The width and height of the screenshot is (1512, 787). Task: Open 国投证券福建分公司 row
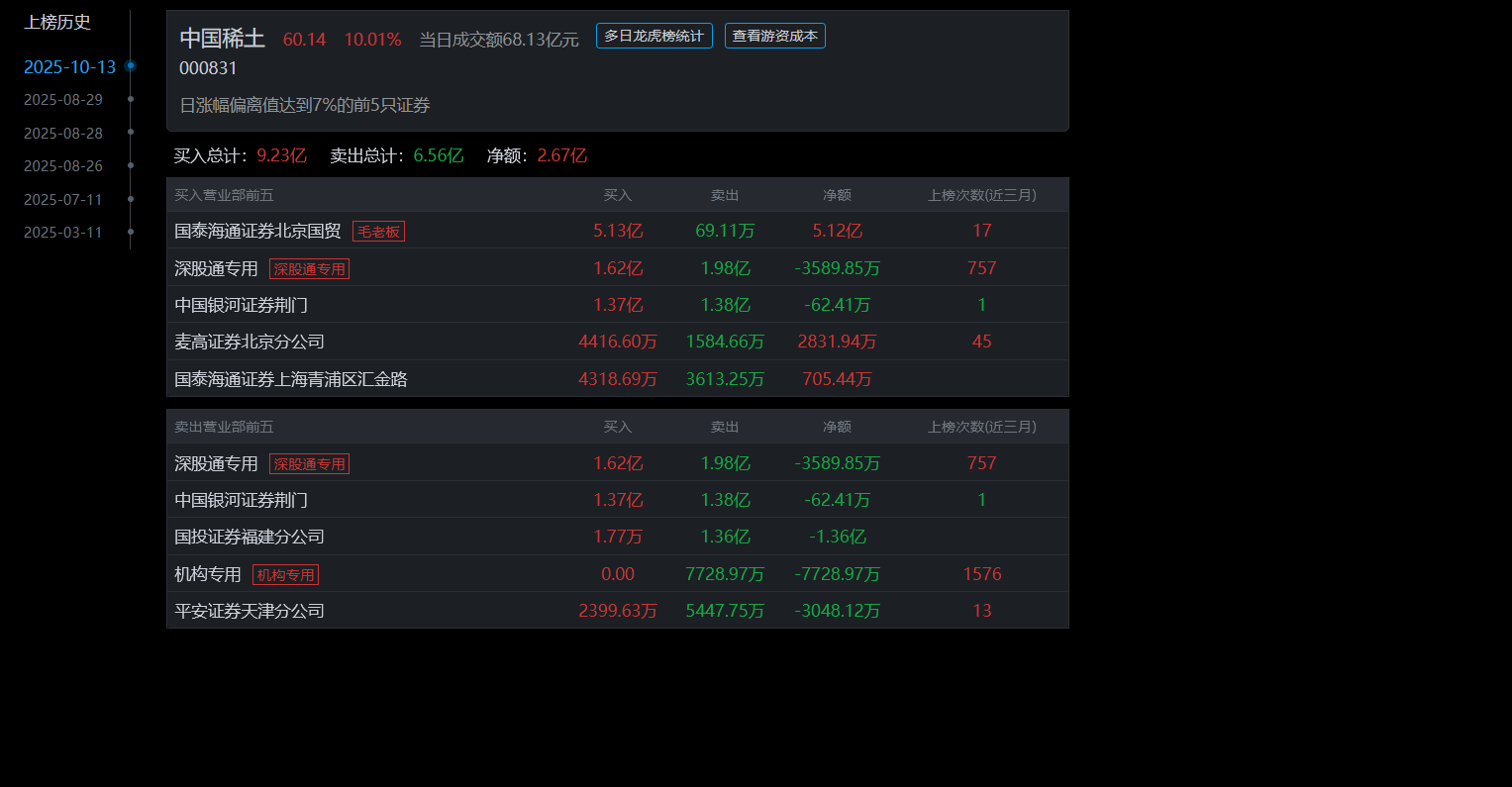[618, 537]
